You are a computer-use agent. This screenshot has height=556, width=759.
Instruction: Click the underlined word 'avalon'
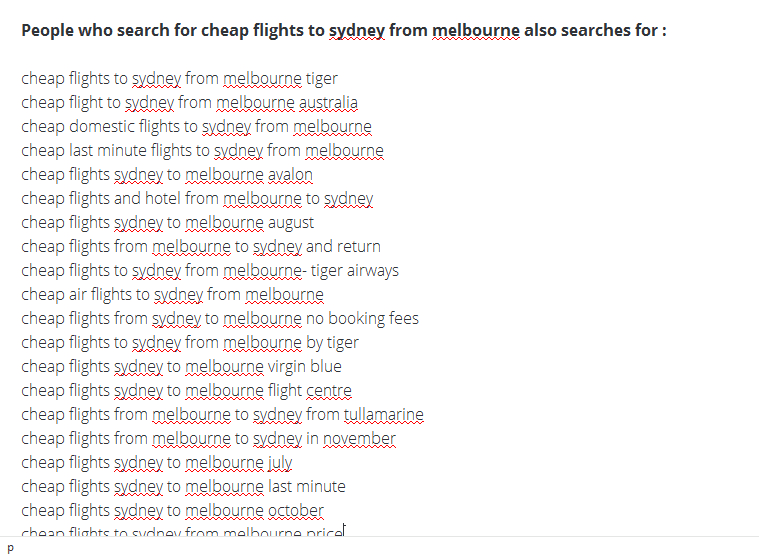point(290,174)
